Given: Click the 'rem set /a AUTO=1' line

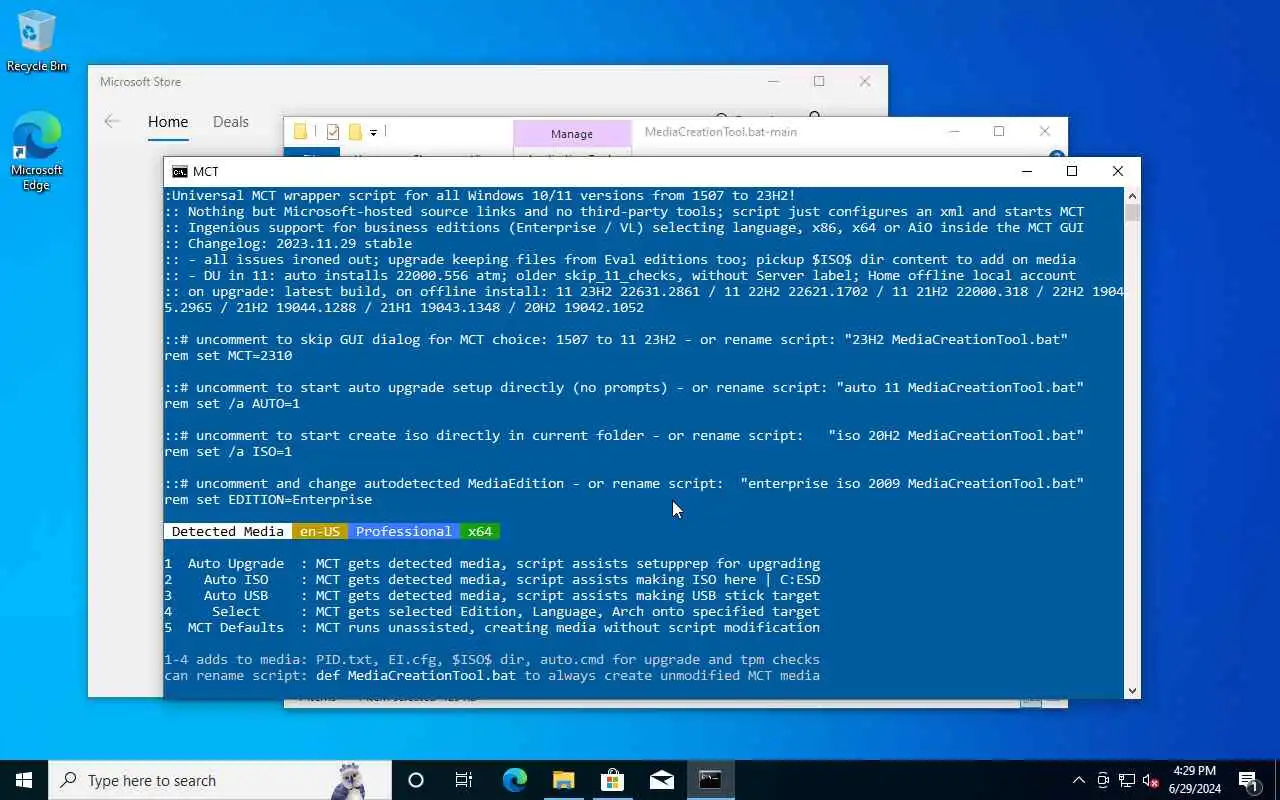Looking at the screenshot, I should pos(232,404).
